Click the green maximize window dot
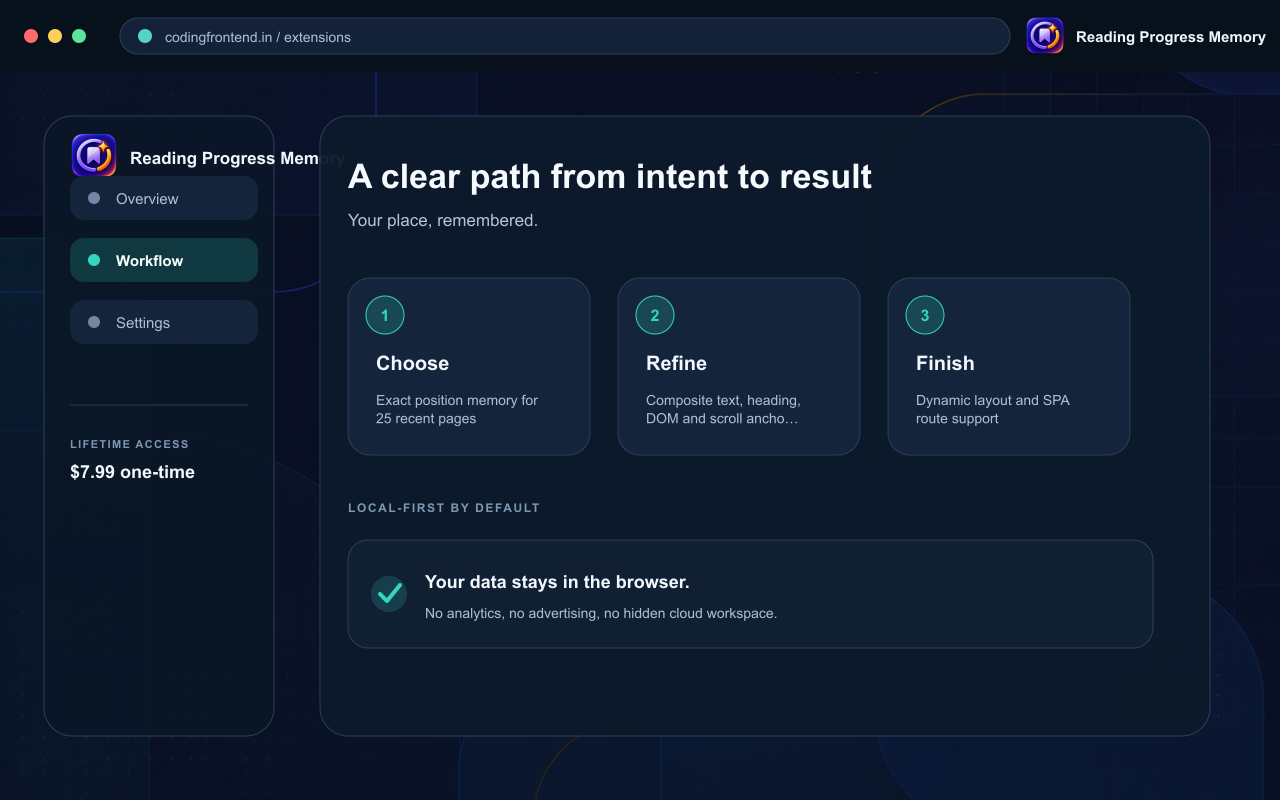 (79, 36)
